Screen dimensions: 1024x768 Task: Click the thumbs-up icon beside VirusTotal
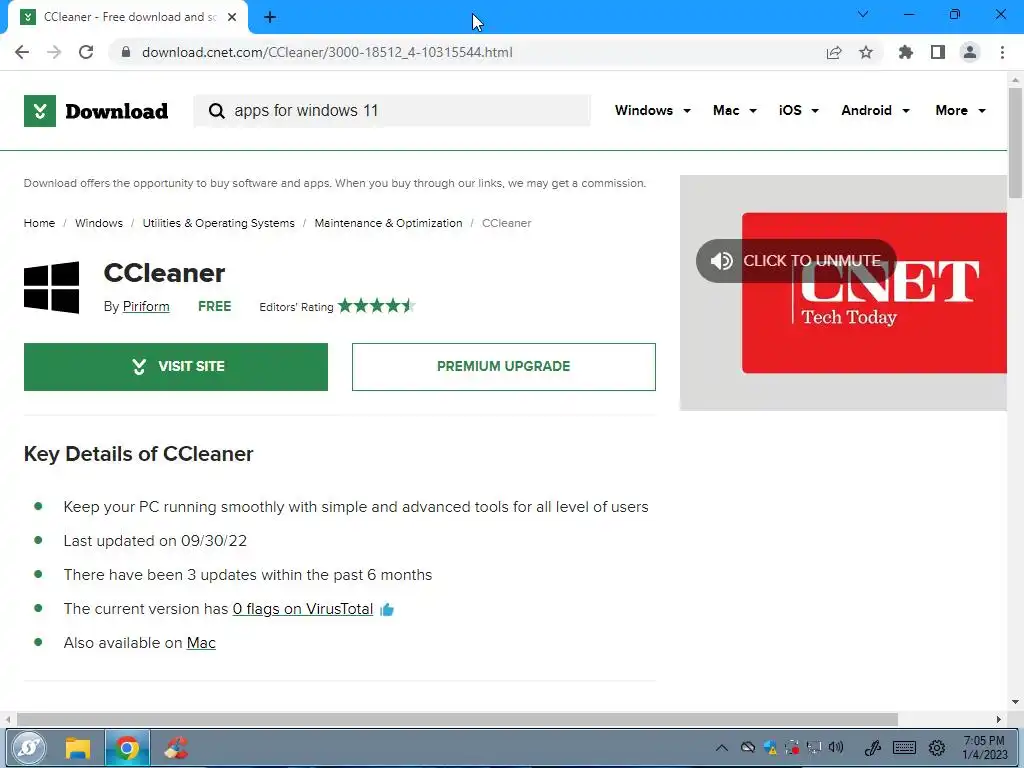[387, 609]
